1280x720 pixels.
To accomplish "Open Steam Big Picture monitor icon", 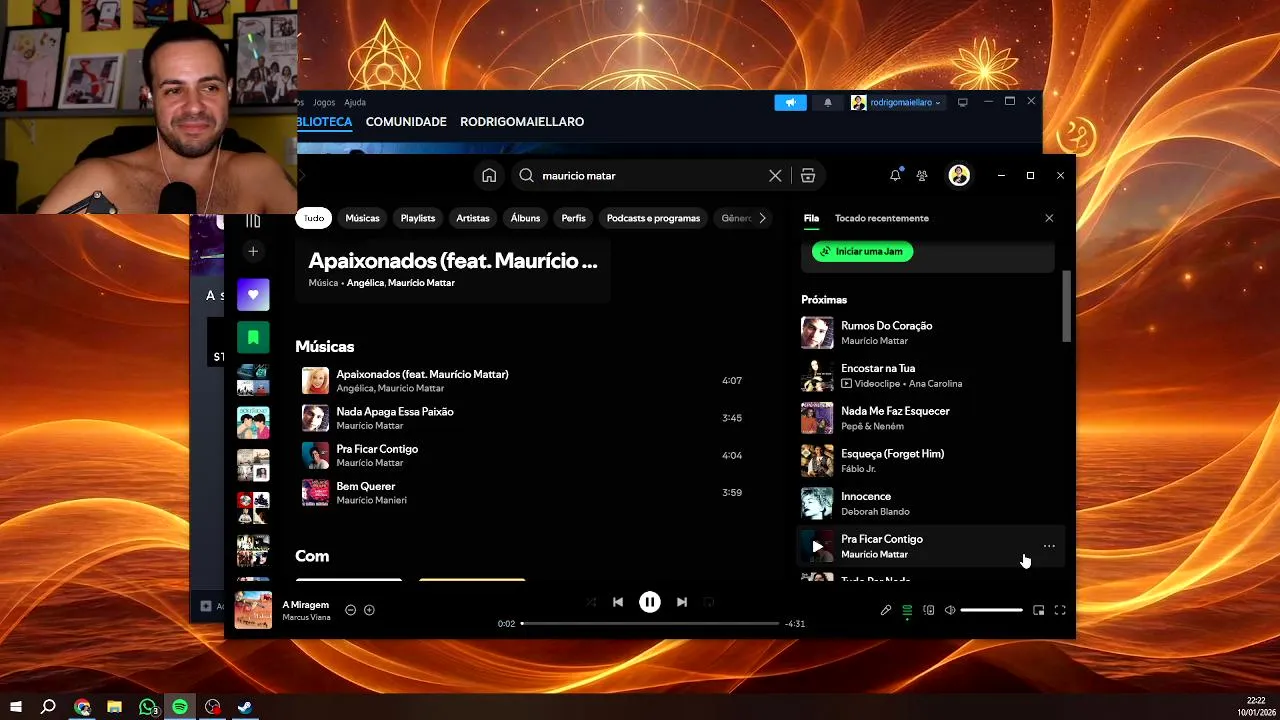I will pyautogui.click(x=963, y=102).
